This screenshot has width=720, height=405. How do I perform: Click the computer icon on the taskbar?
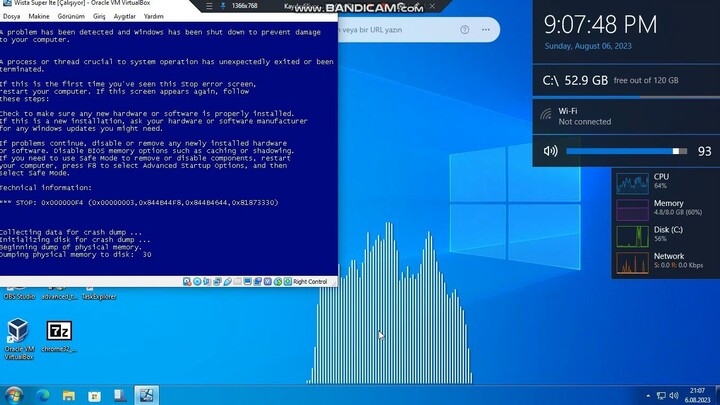pyautogui.click(x=120, y=395)
